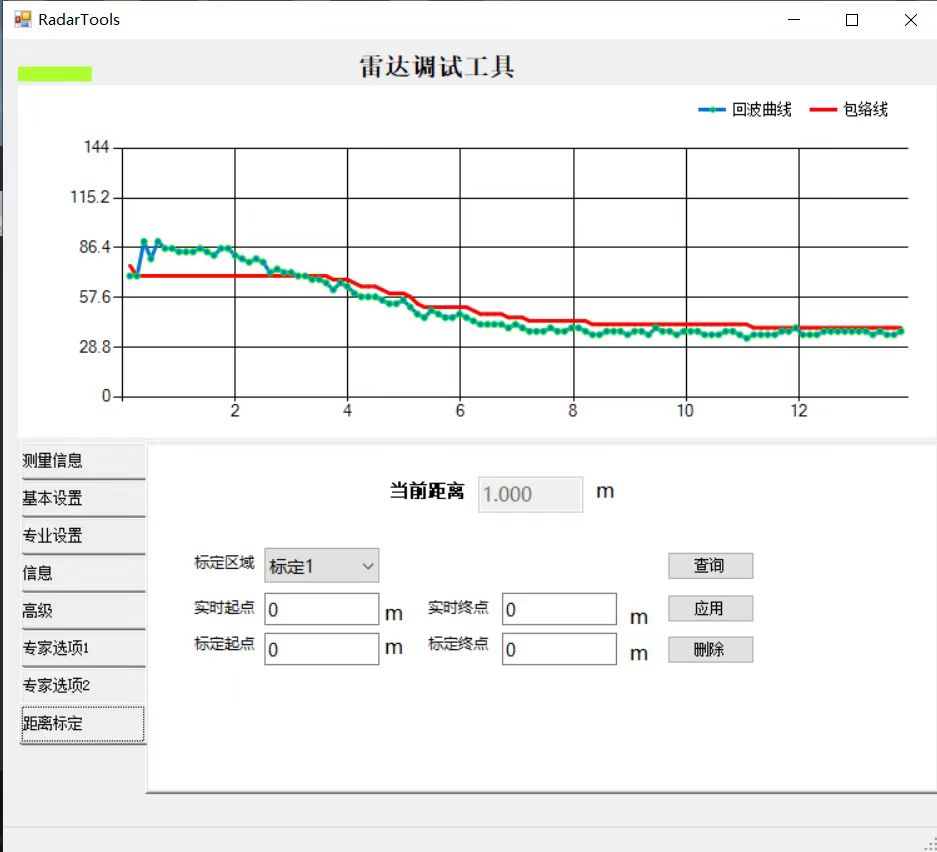Screen dimensions: 937x852
Task: Click the 回波曲线 legend entry
Action: tap(745, 110)
